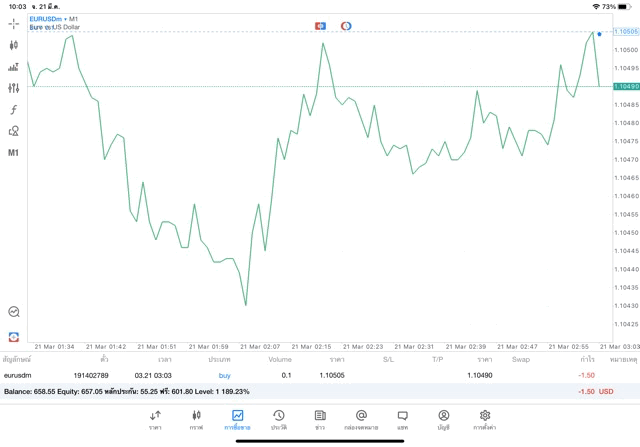Viewport: 640px width, 447px height.
Task: Select the crosshair tool in sidebar
Action: 14,23
